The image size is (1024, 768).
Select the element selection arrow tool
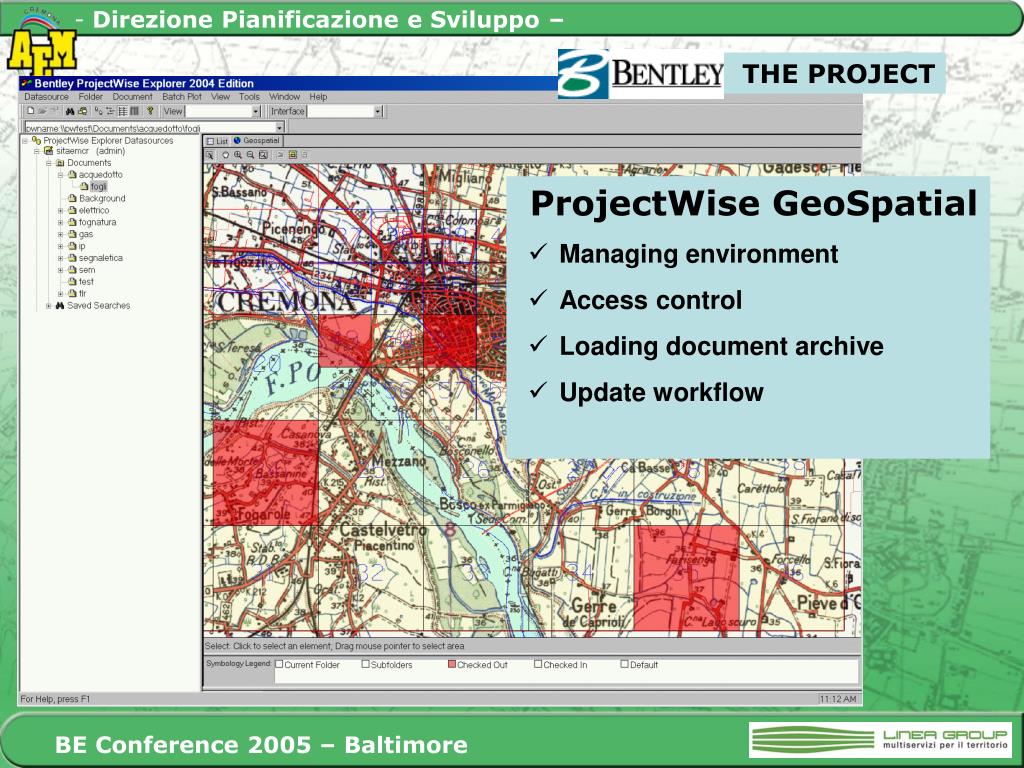210,155
